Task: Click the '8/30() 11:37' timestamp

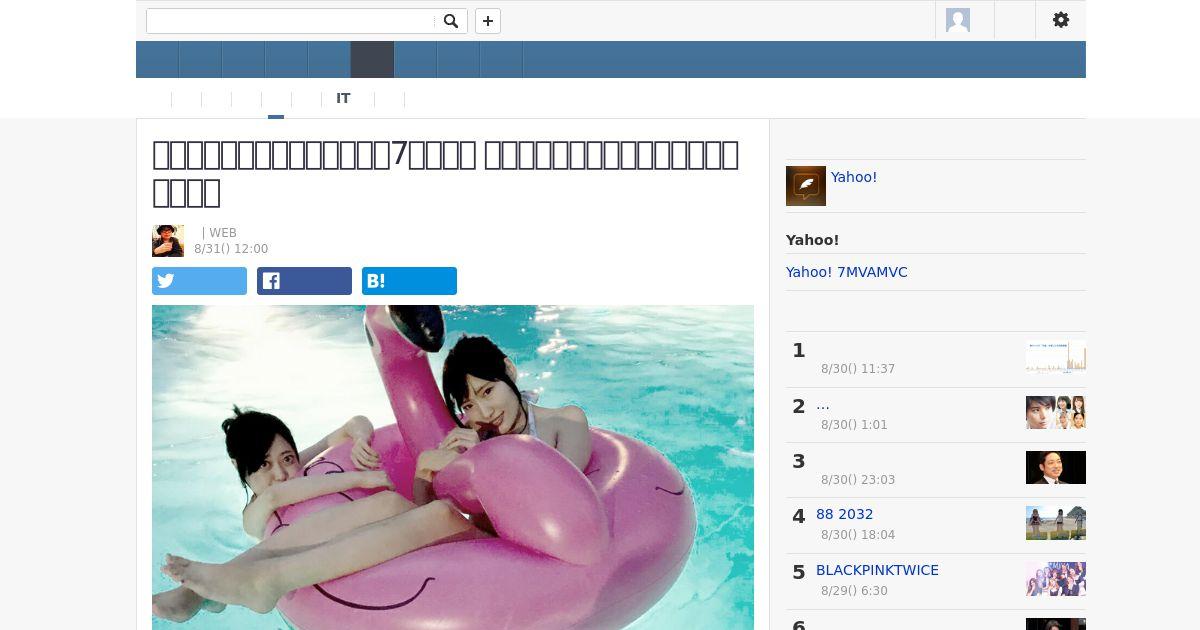Action: click(858, 369)
